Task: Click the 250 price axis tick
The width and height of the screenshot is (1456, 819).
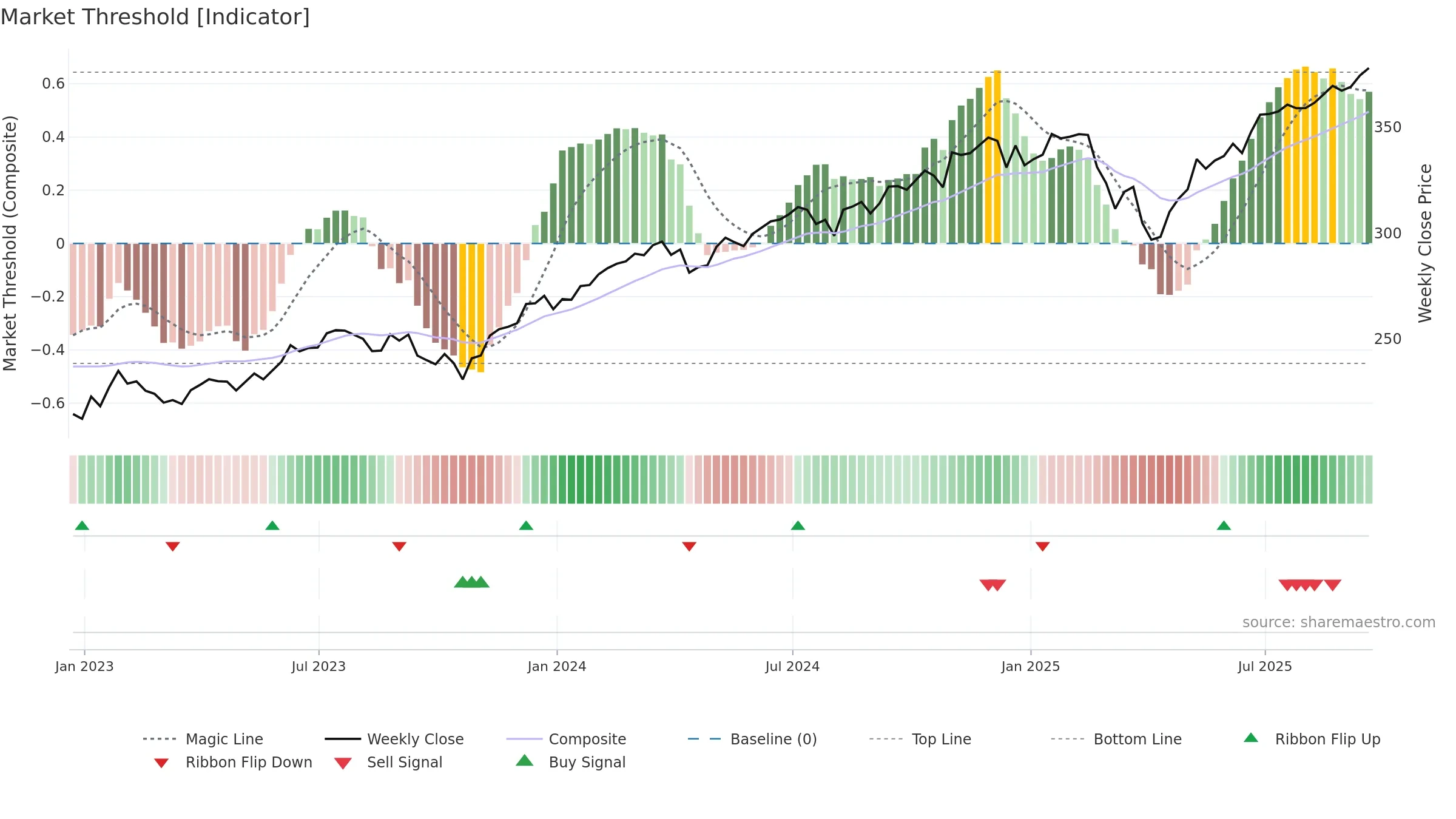Action: pyautogui.click(x=1388, y=339)
